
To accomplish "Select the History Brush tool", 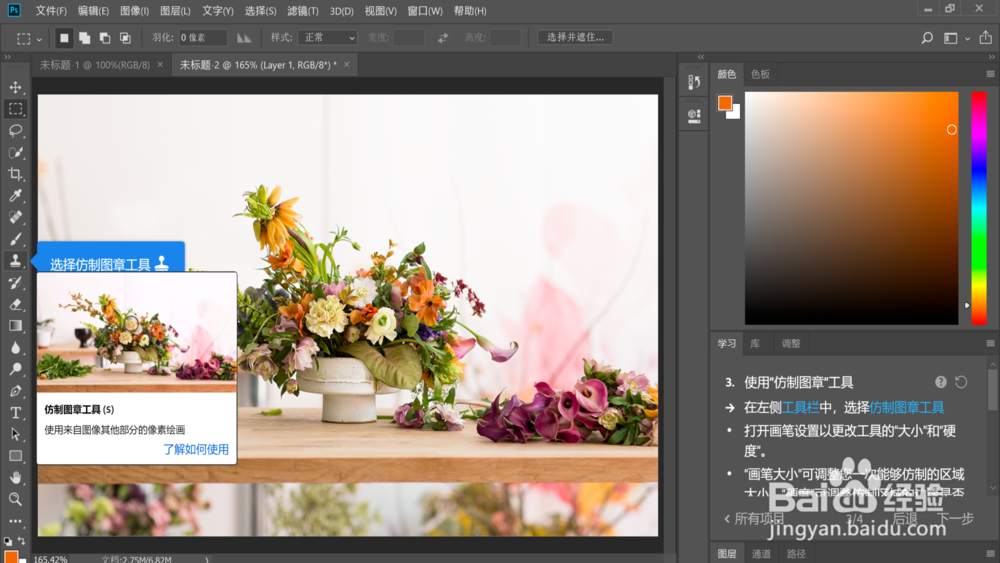I will pos(15,282).
